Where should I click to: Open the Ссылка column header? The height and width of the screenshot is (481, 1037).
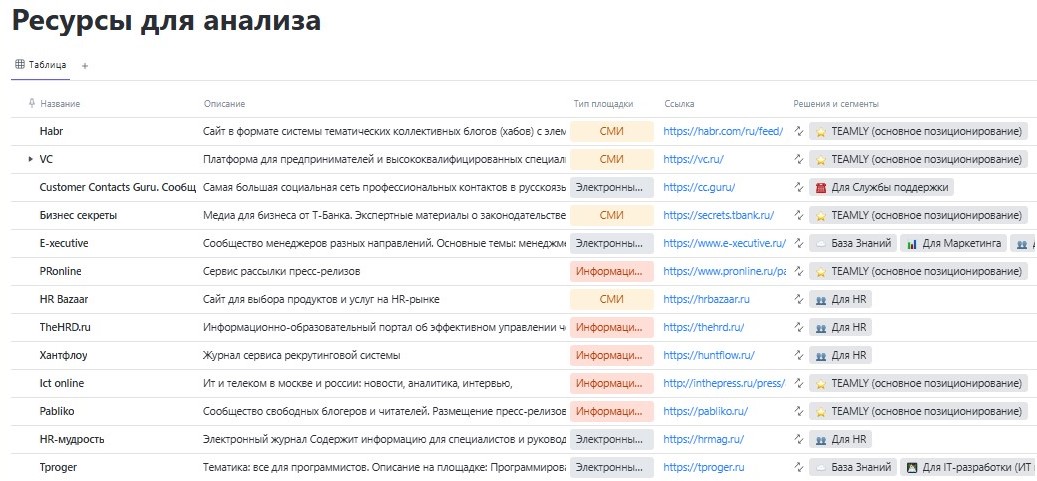(679, 104)
